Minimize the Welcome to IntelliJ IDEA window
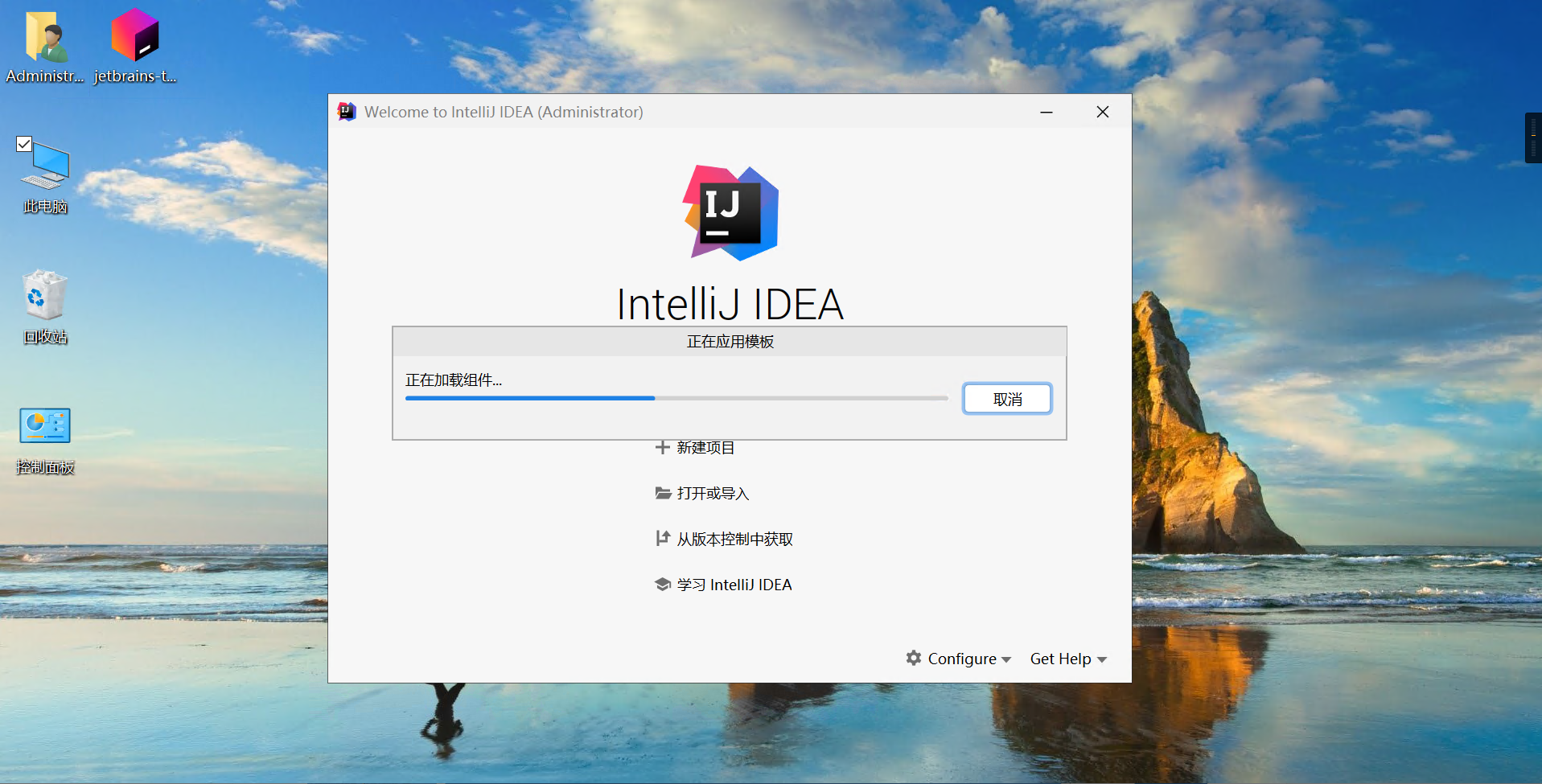The width and height of the screenshot is (1542, 784). click(1047, 112)
